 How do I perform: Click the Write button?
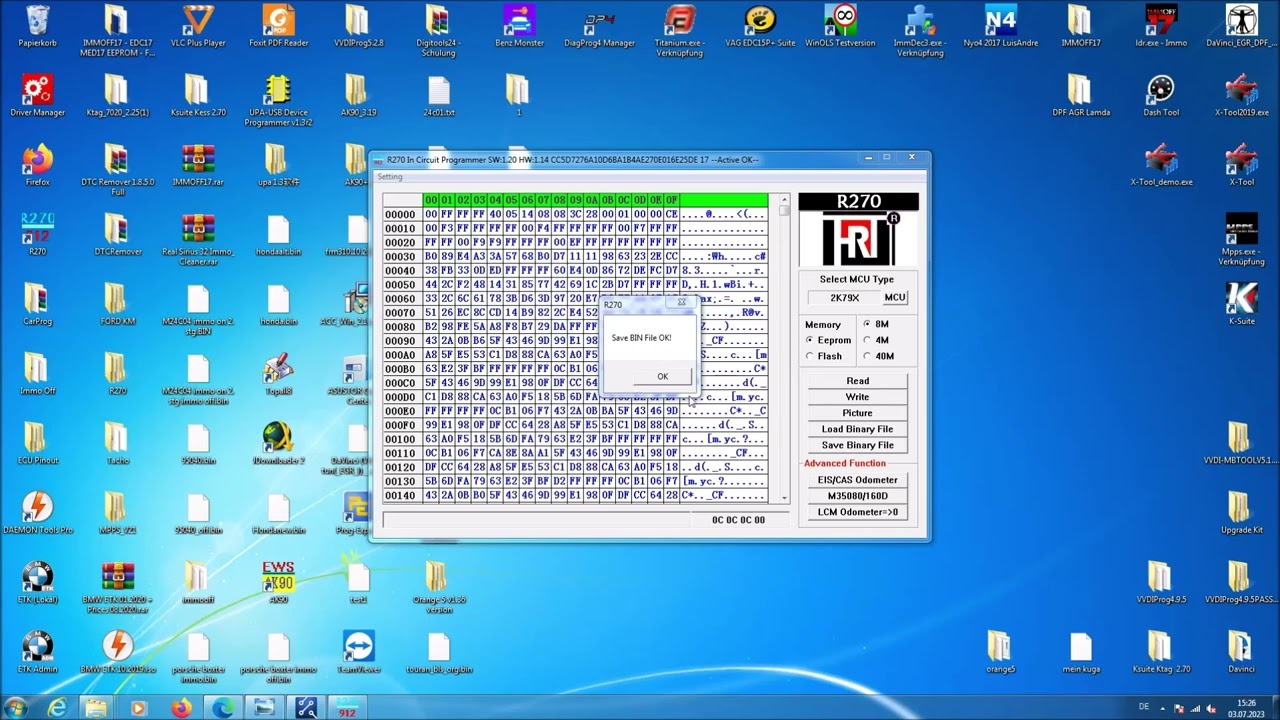point(857,397)
